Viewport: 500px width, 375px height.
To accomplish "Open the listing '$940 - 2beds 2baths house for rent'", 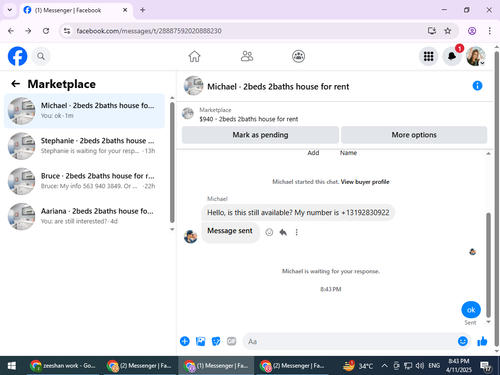I will tap(249, 119).
